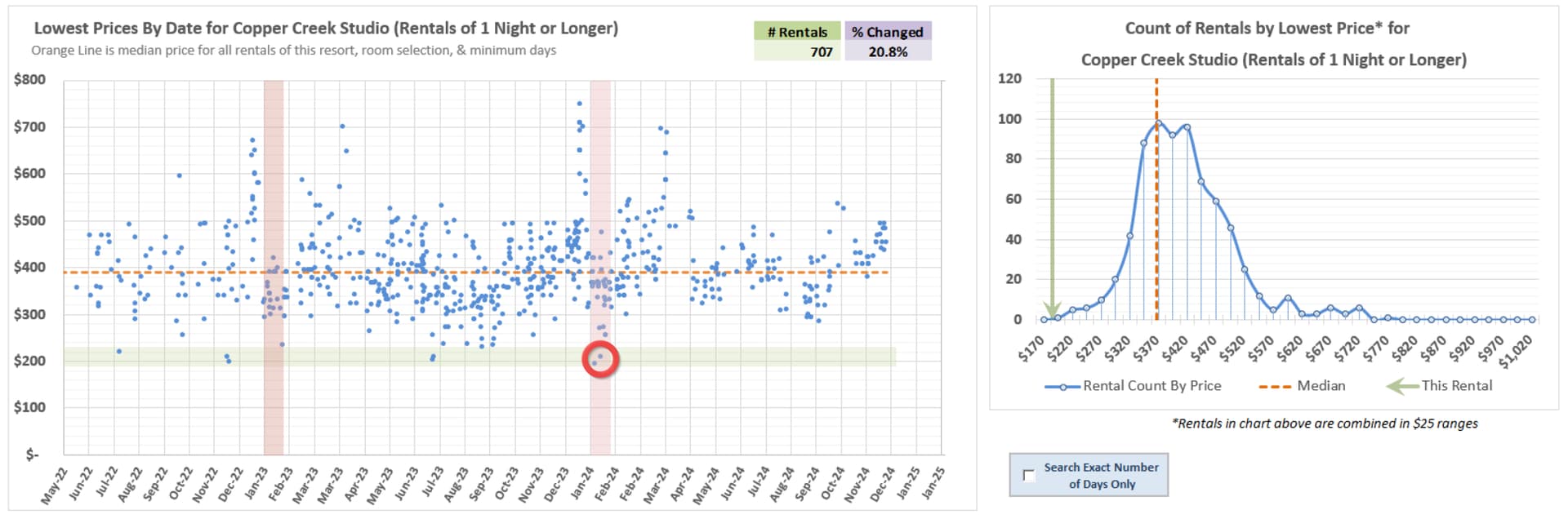Click the Lowest Prices By Date chart title

326,28
